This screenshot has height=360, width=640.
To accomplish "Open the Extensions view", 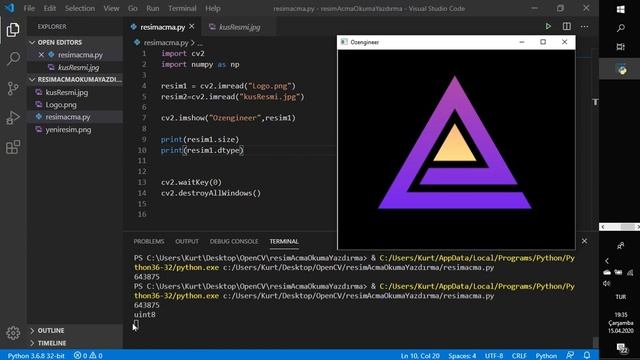I will [13, 147].
